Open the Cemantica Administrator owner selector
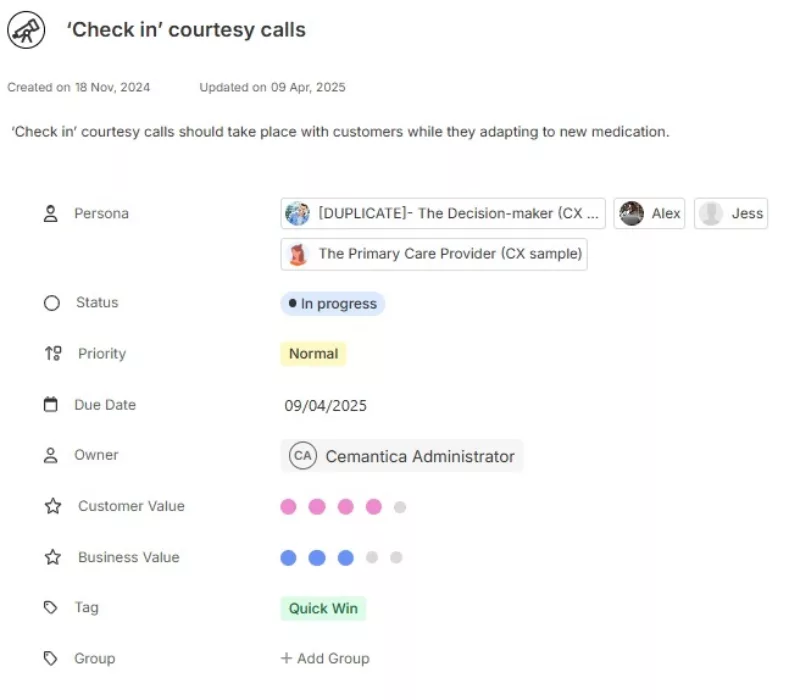This screenshot has width=789, height=700. (402, 456)
